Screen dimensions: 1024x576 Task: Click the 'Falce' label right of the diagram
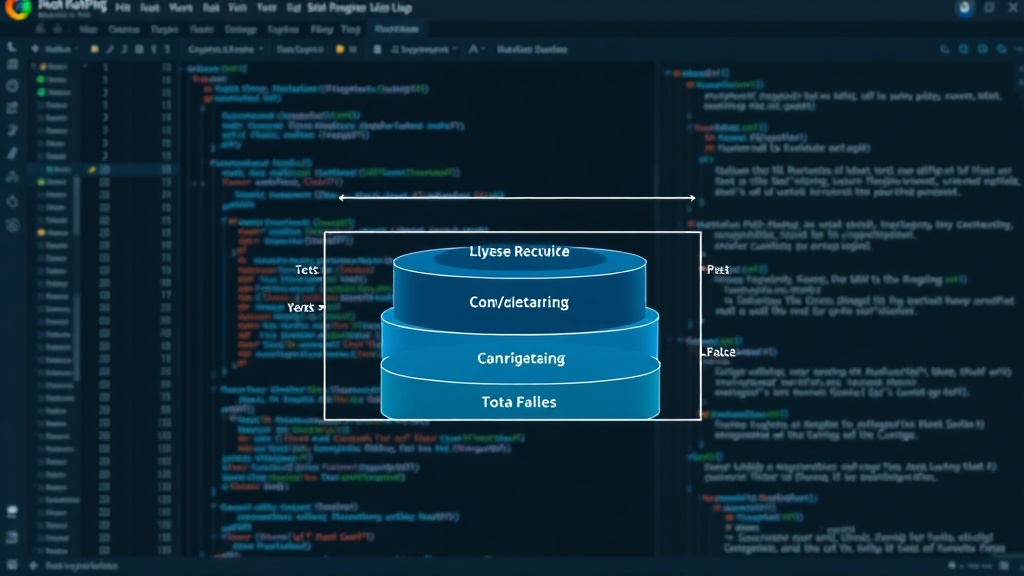click(x=721, y=352)
